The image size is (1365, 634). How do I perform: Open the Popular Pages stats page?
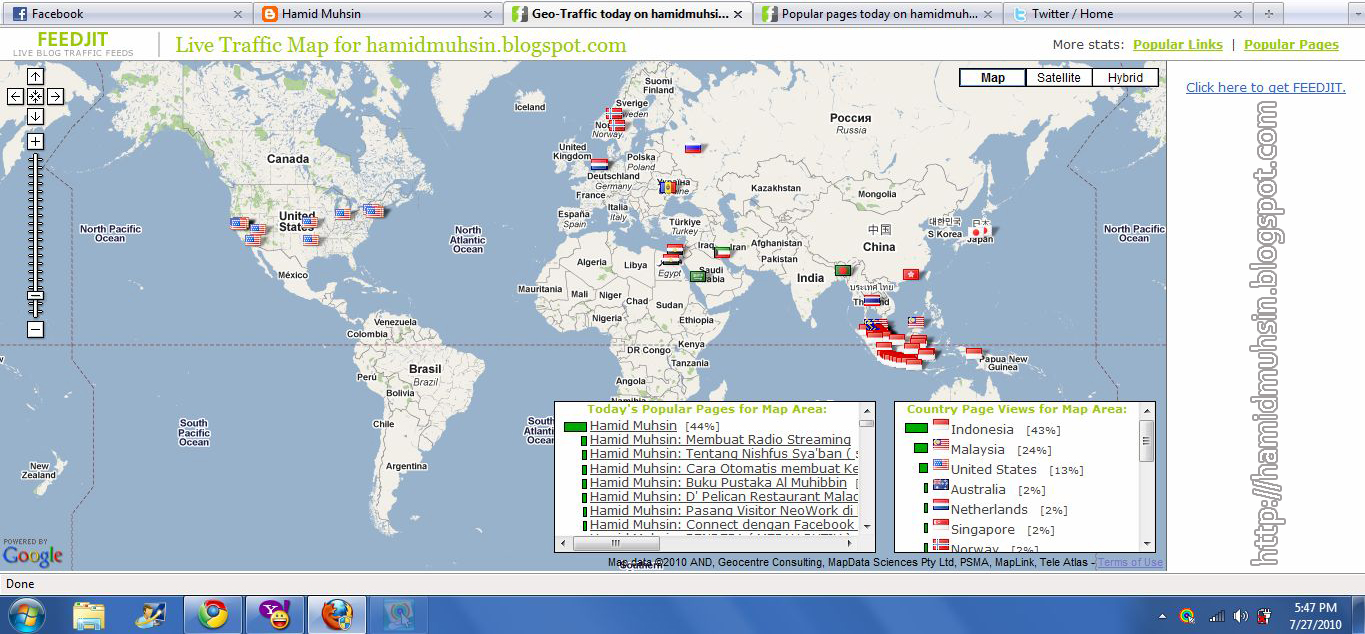(1291, 45)
